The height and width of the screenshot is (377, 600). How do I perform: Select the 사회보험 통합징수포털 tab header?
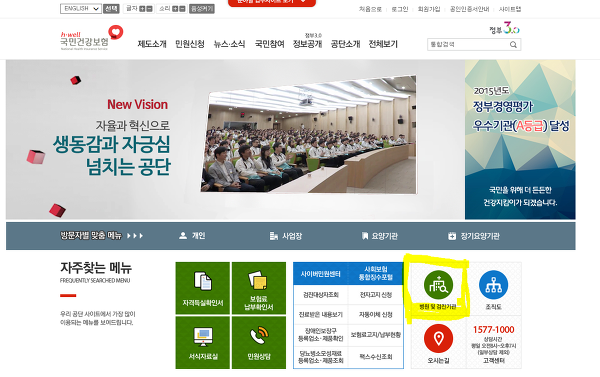pyautogui.click(x=376, y=273)
